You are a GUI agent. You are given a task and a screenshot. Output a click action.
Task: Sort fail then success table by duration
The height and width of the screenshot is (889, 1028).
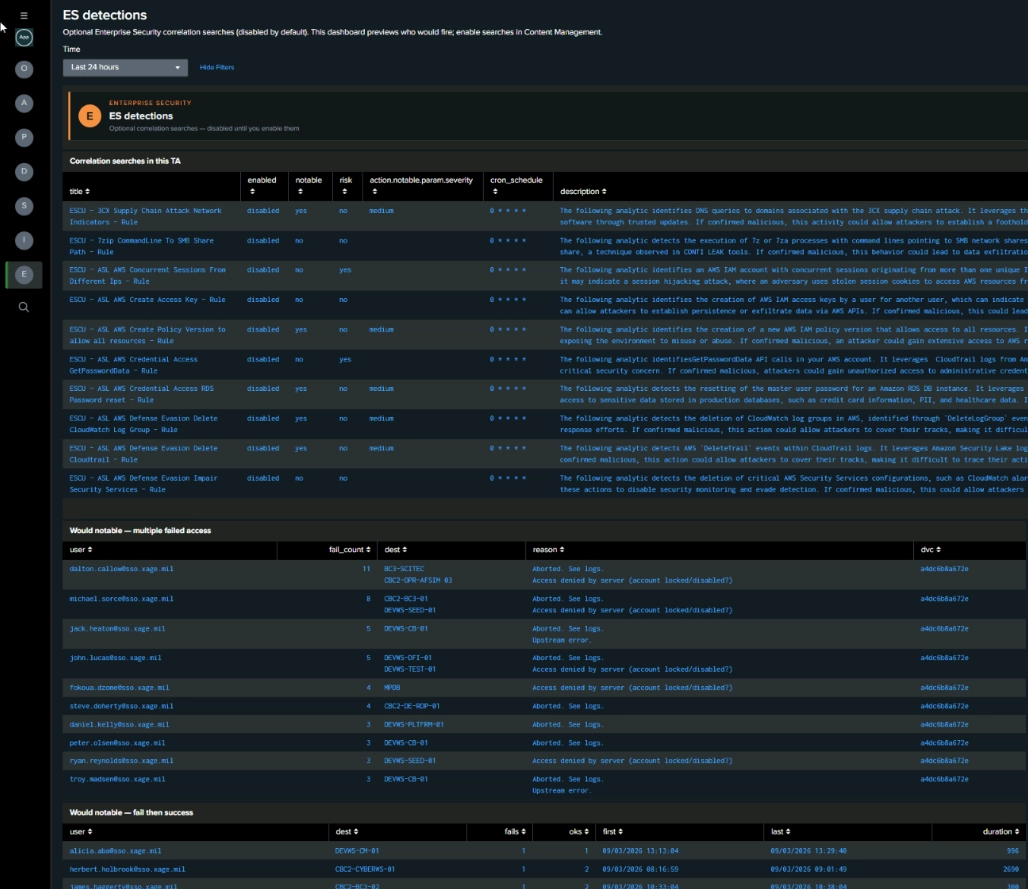pos(1000,831)
